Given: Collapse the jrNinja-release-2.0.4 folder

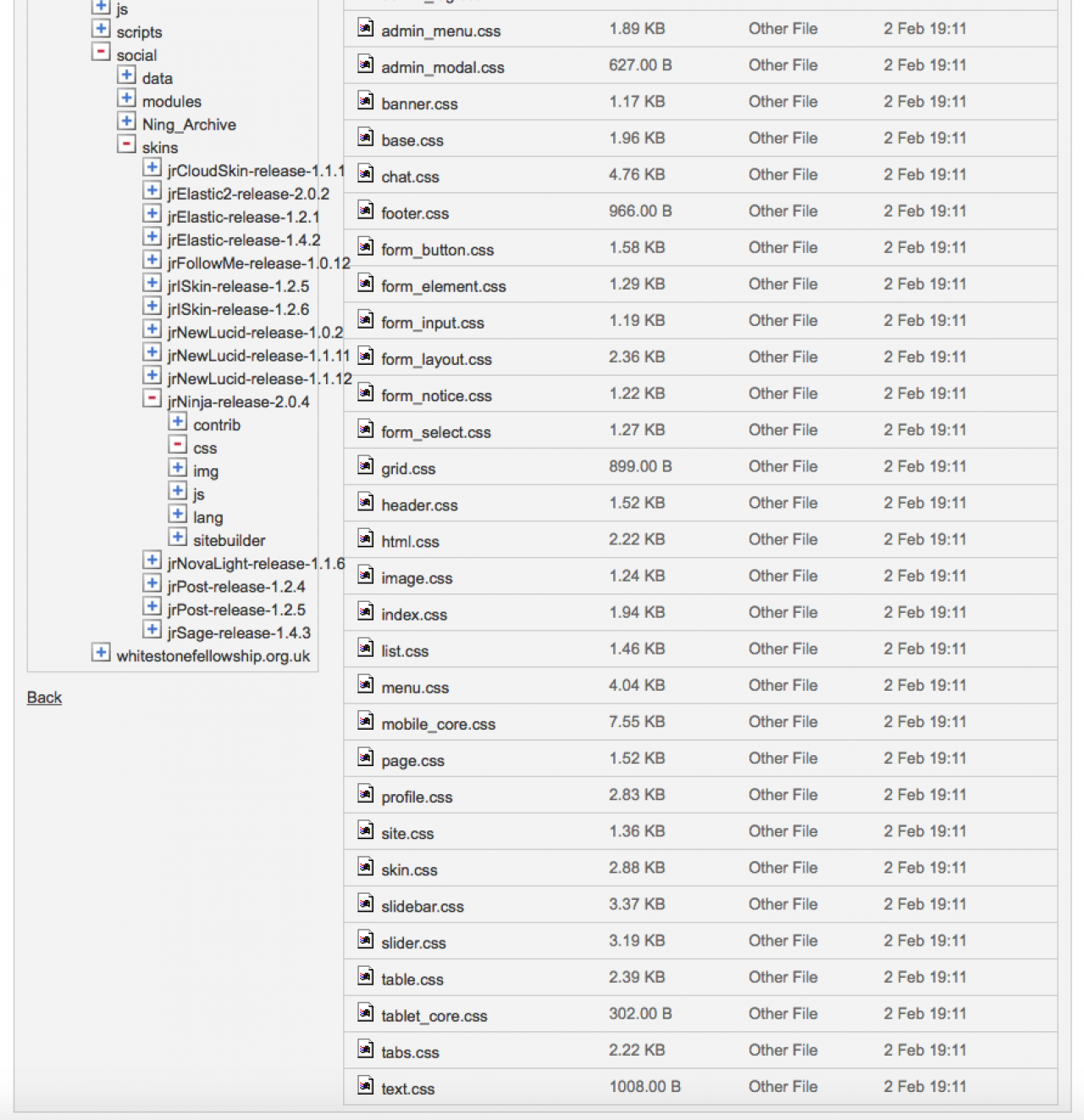Looking at the screenshot, I should [152, 399].
